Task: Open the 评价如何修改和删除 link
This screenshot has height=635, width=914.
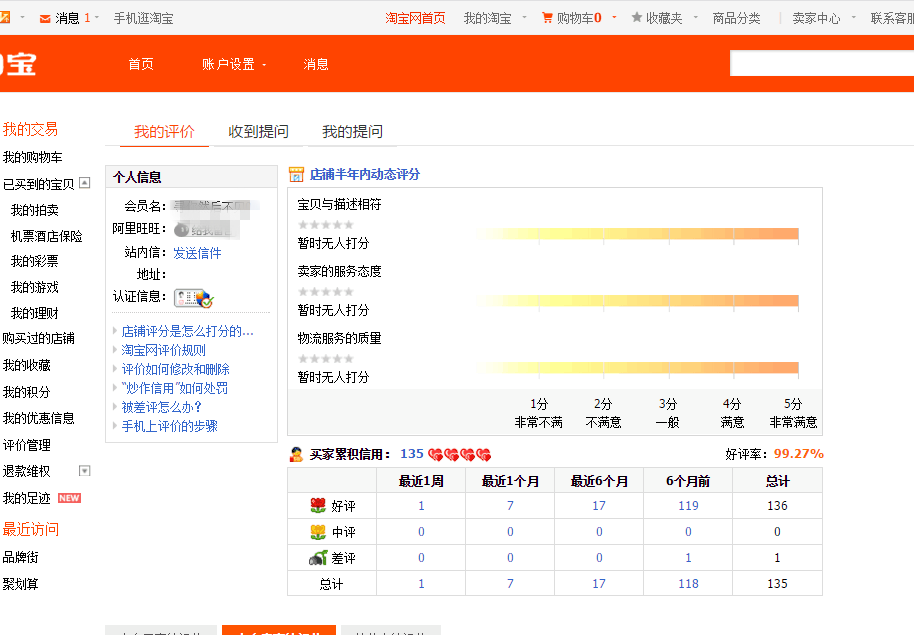Action: pyautogui.click(x=175, y=369)
